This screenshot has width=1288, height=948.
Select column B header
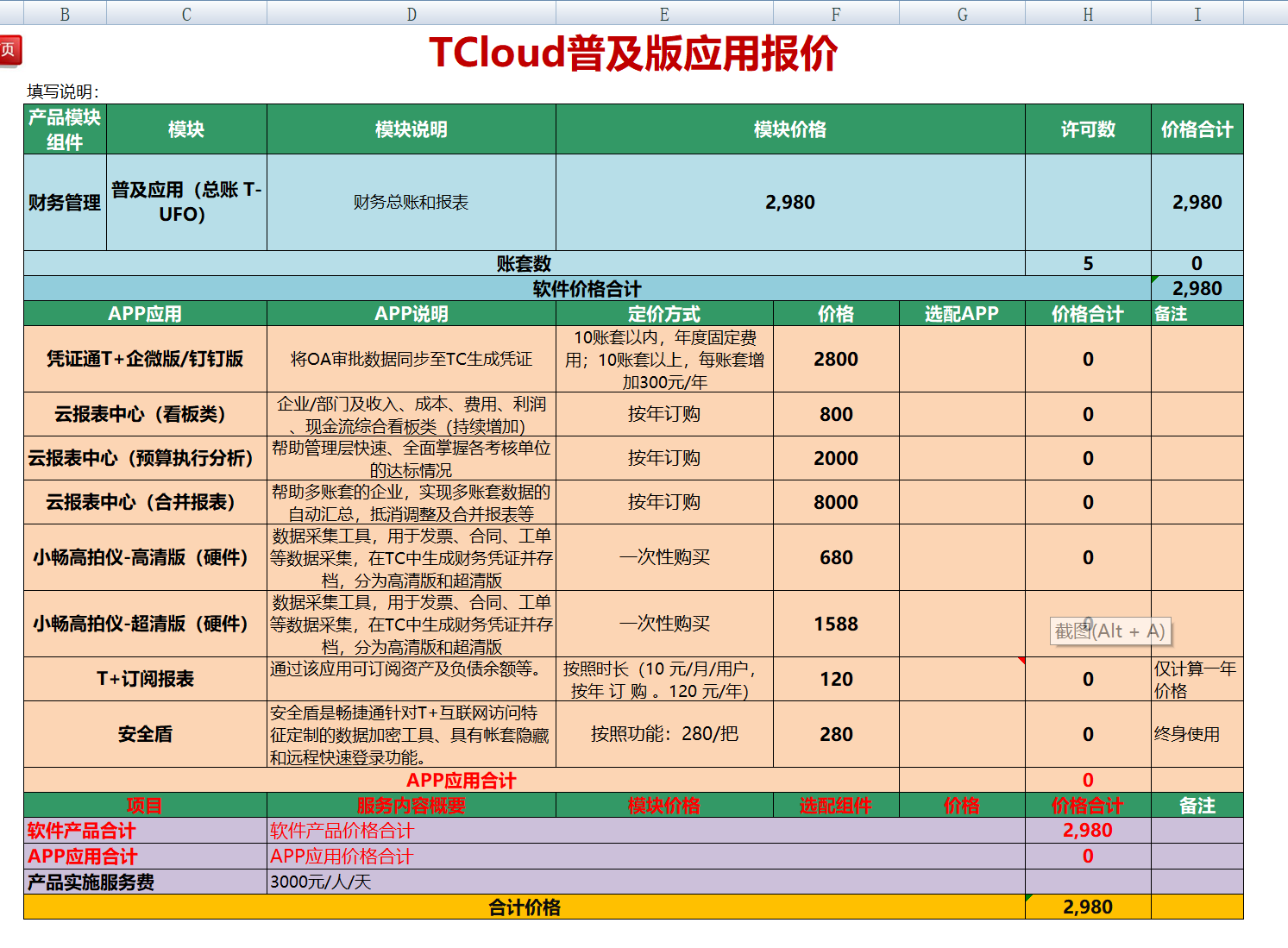tap(65, 13)
